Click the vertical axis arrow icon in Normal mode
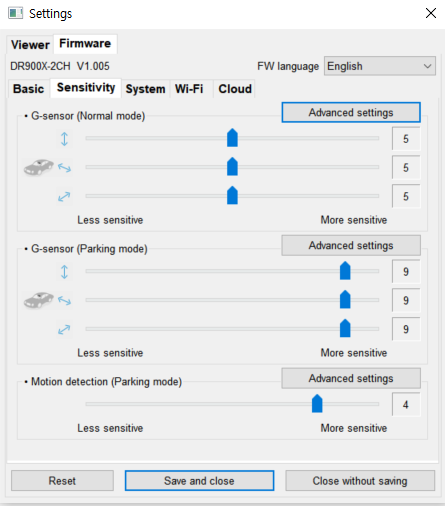Viewport: 445px width, 506px height. (64, 139)
